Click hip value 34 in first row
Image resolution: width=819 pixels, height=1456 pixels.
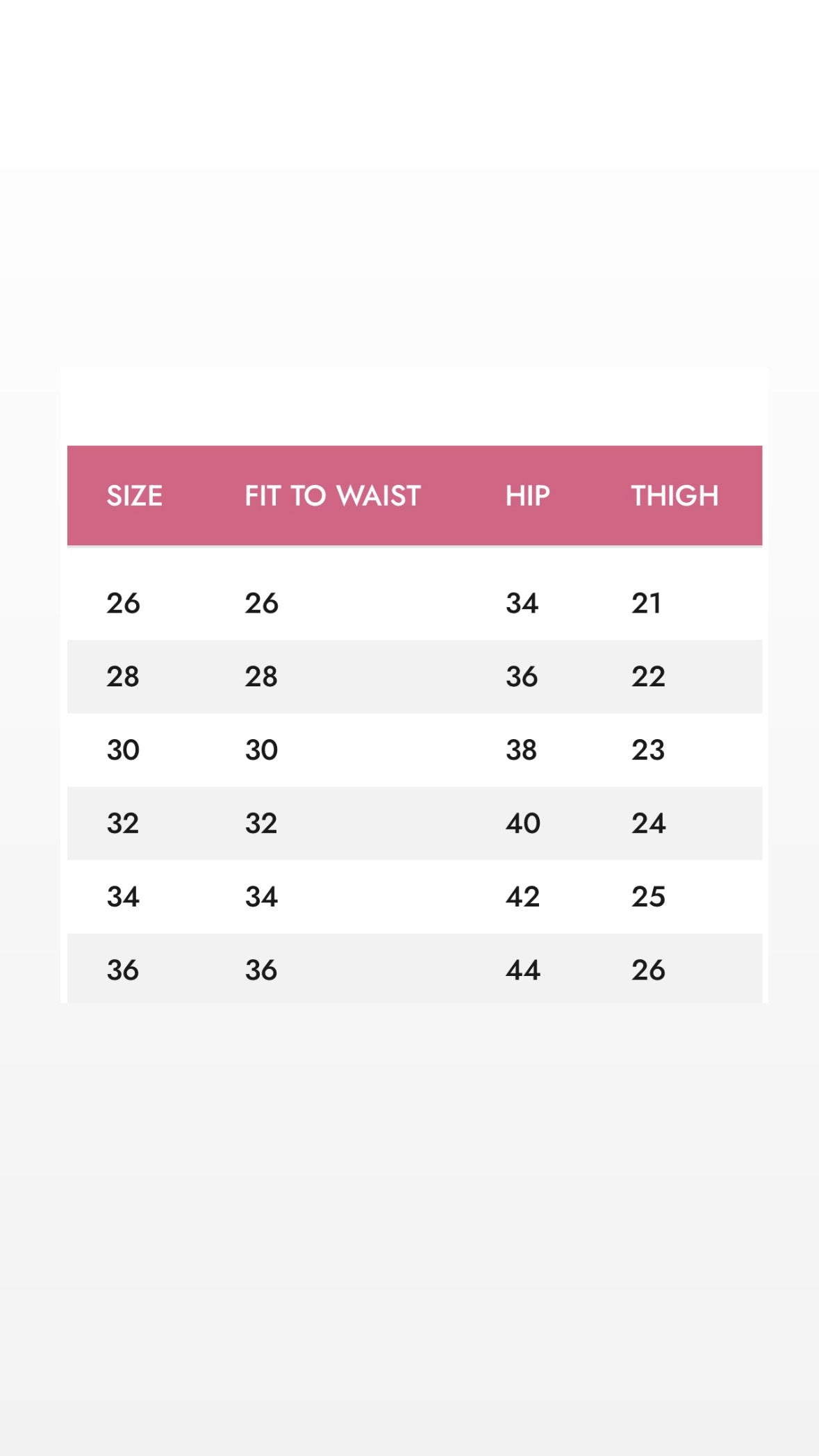coord(522,603)
